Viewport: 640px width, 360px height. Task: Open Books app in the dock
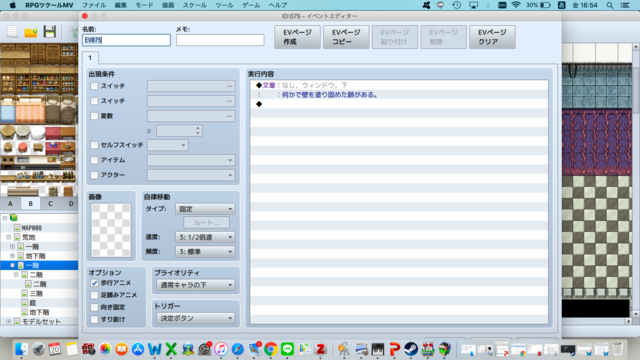[121, 349]
